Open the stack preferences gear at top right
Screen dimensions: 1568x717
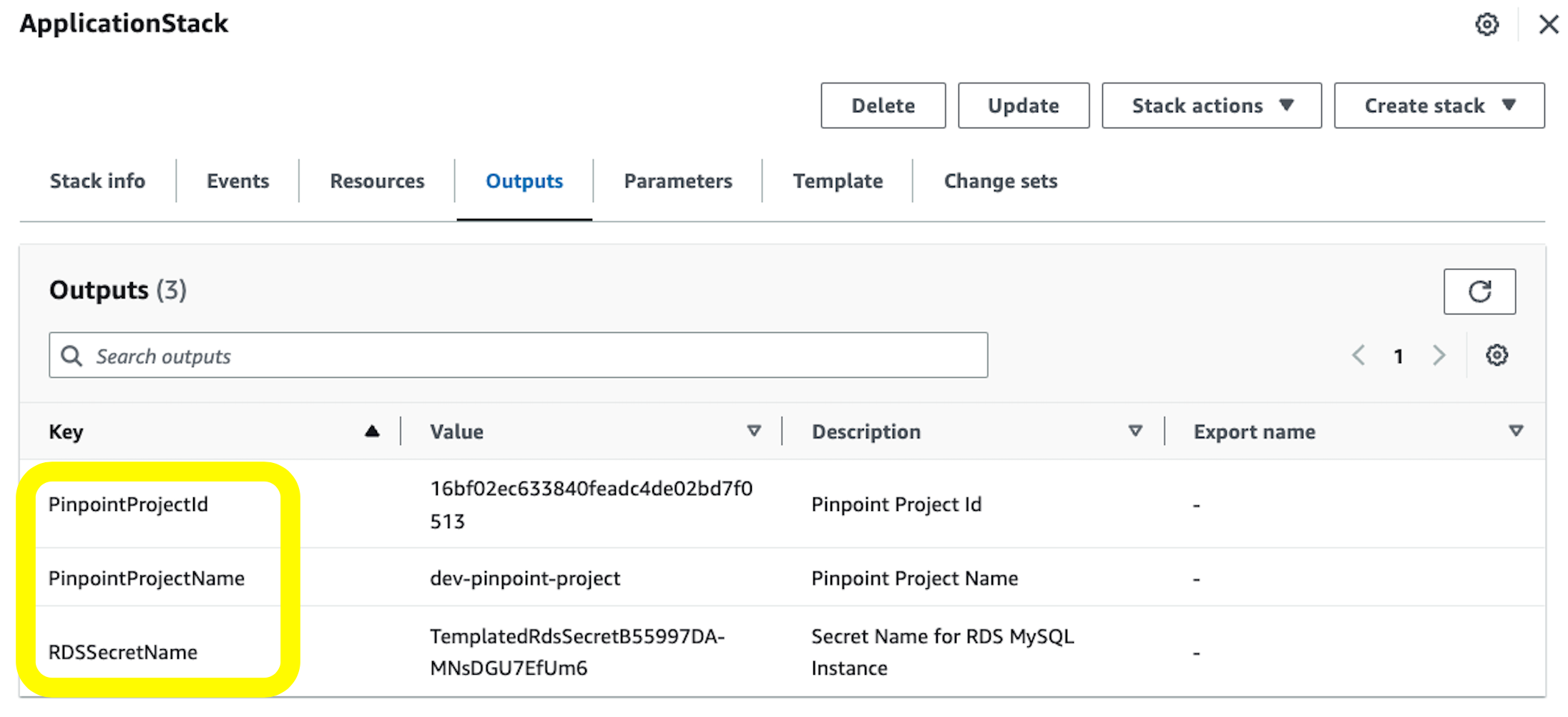pos(1488,24)
